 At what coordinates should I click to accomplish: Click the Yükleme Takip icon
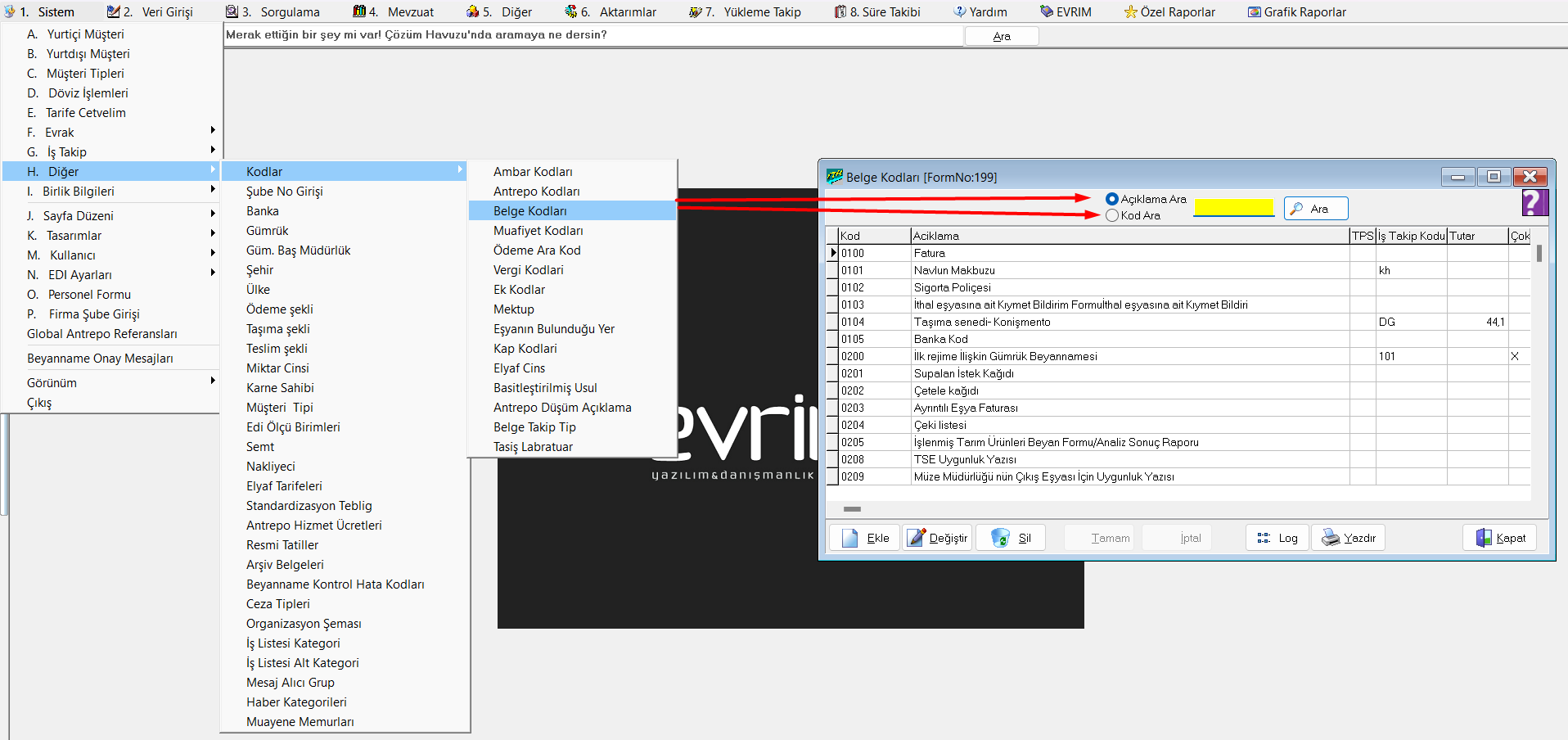(695, 11)
